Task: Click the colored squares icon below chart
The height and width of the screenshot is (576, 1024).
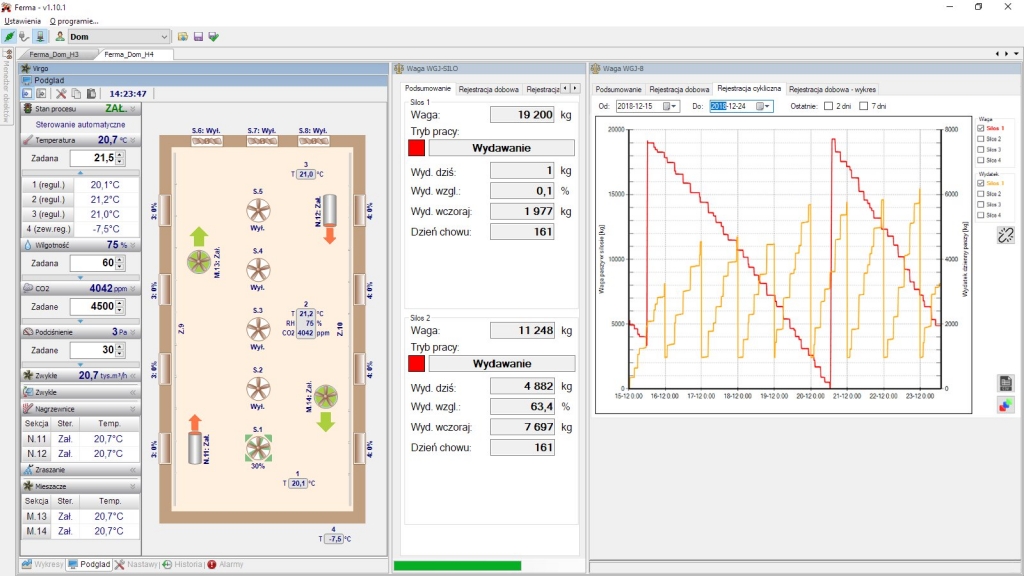Action: [1005, 404]
